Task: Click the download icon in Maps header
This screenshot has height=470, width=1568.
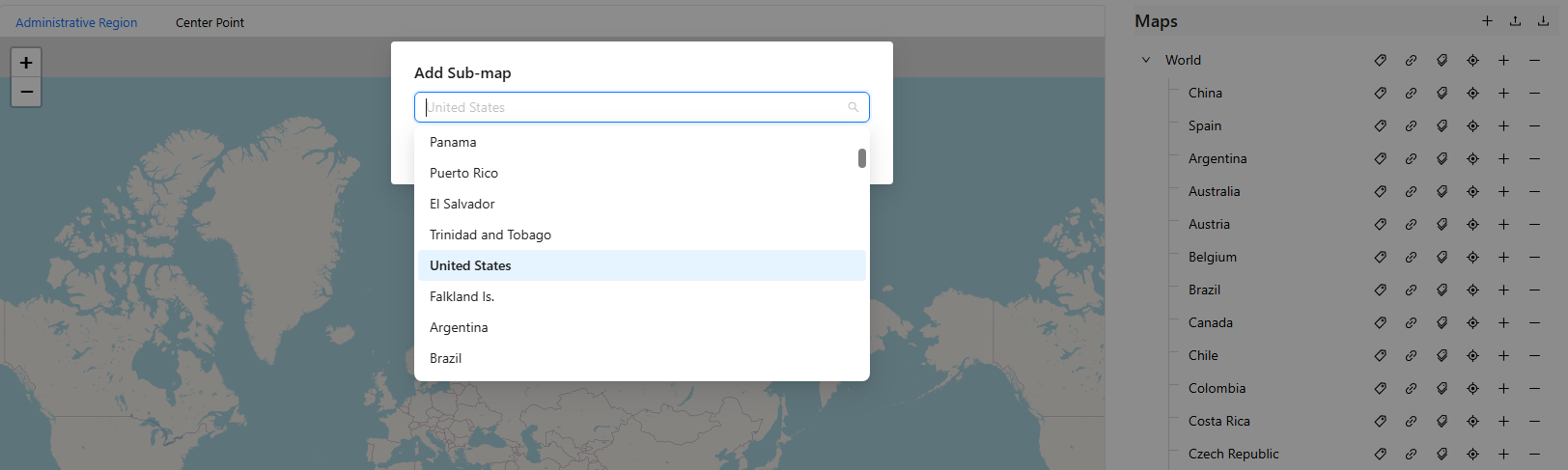Action: tap(1543, 21)
